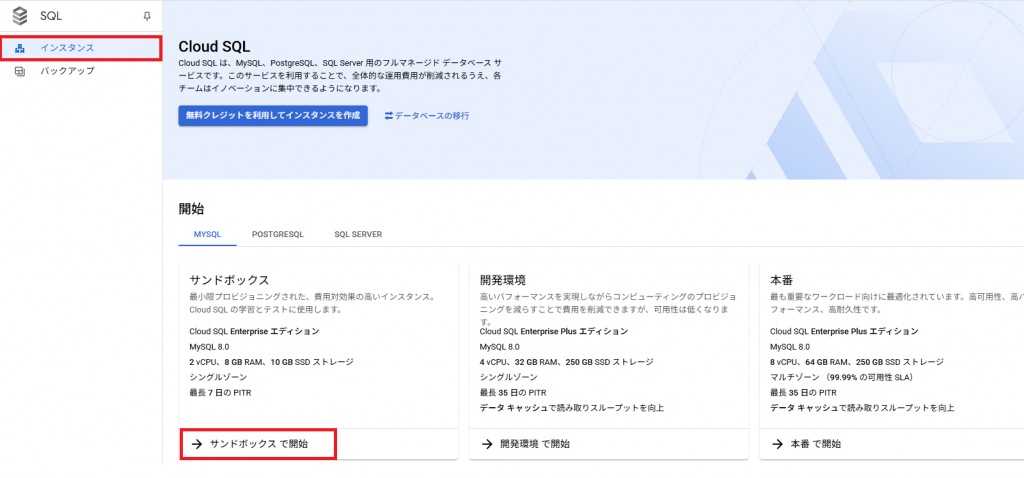1024x478 pixels.
Task: Click 'Cloud SQL Enterprise Plus エディション' in 開発環境 card
Action: (554, 331)
